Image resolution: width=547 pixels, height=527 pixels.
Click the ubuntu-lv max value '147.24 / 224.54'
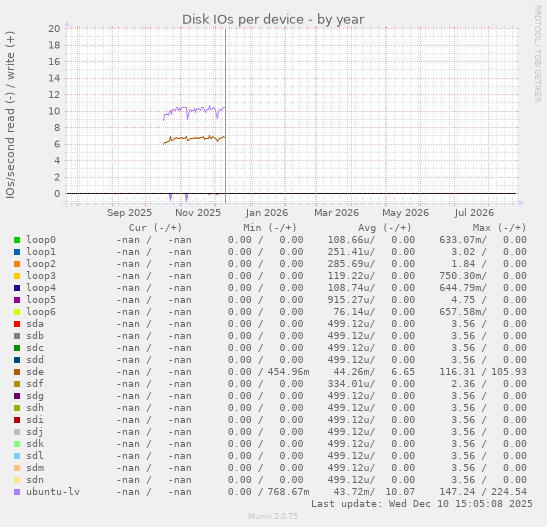point(483,492)
